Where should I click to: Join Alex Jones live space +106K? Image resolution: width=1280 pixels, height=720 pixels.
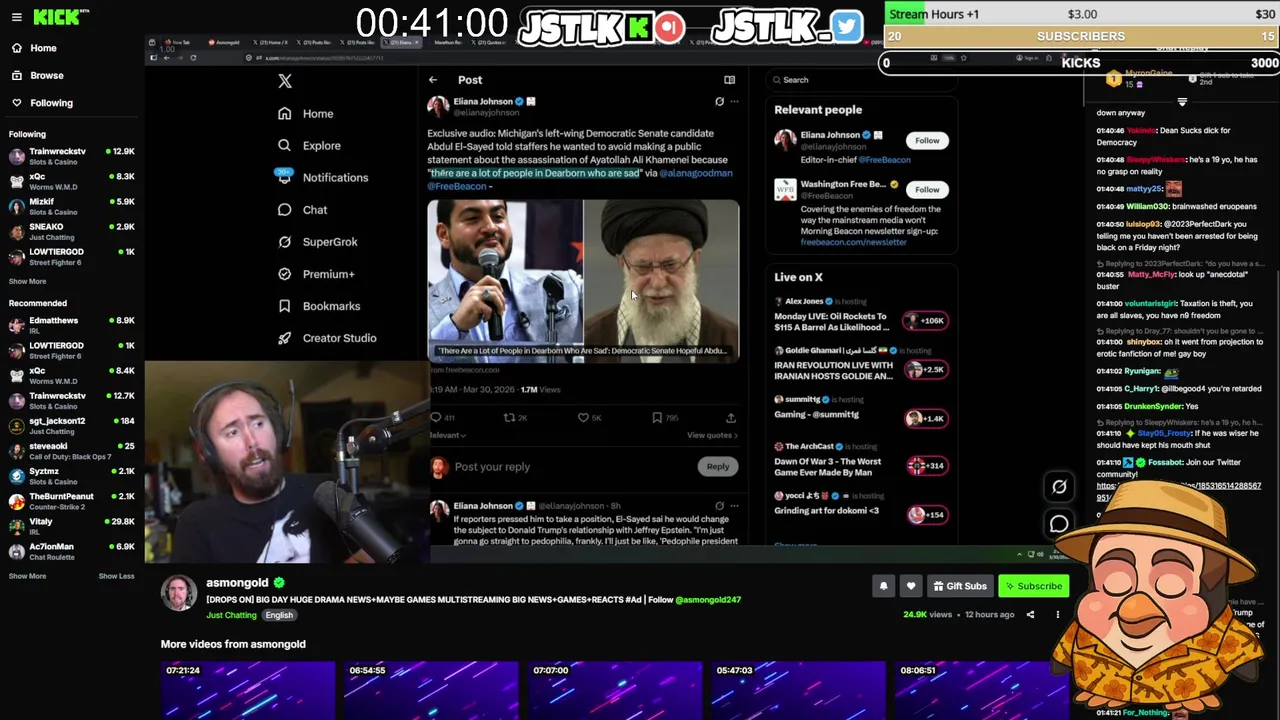[x=925, y=321]
